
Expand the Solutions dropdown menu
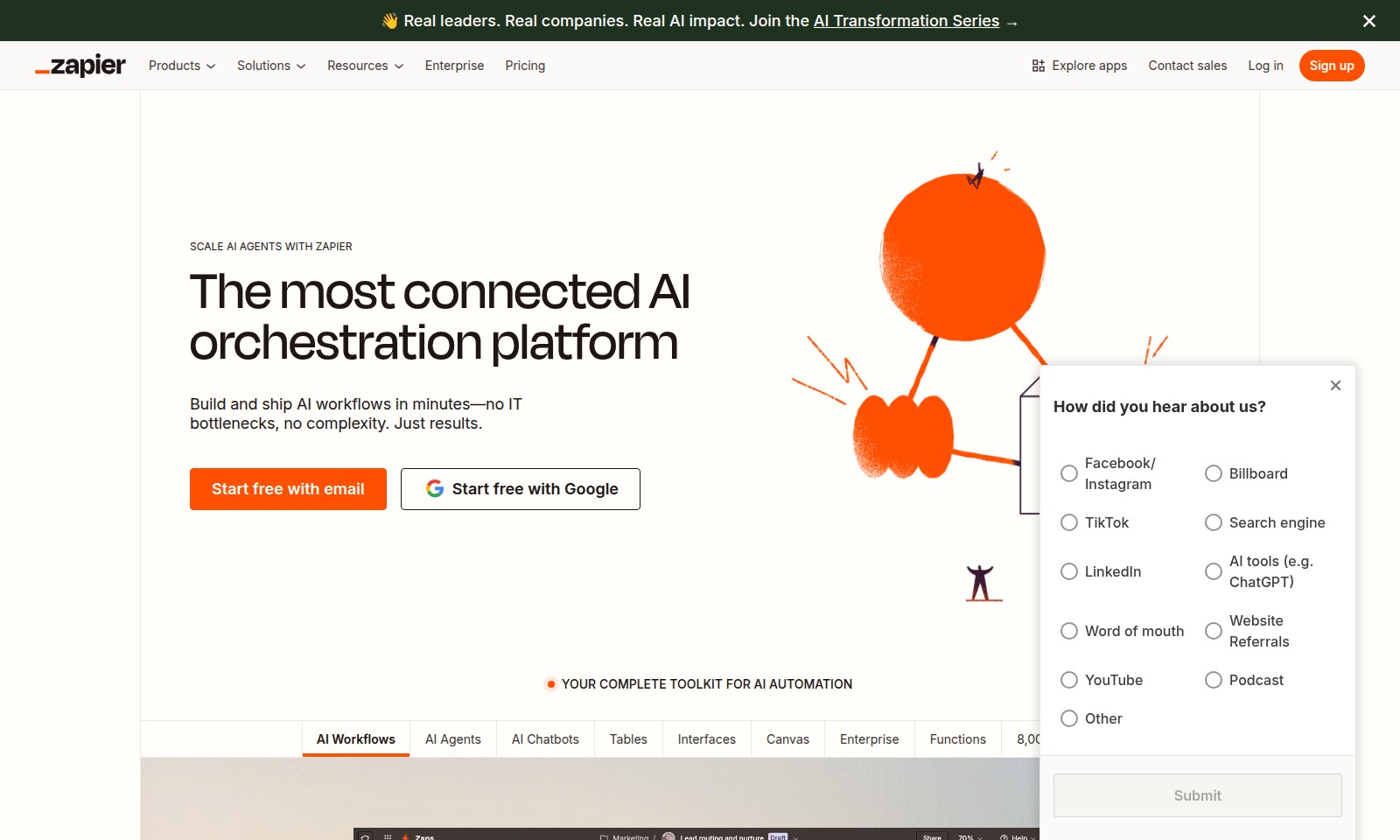(271, 66)
